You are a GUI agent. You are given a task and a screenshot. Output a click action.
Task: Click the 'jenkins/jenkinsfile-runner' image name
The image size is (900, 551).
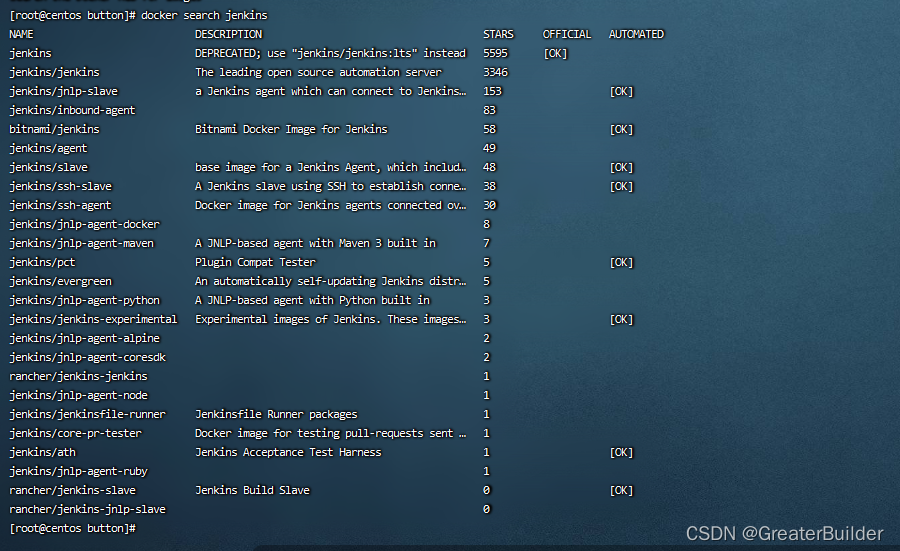(87, 414)
